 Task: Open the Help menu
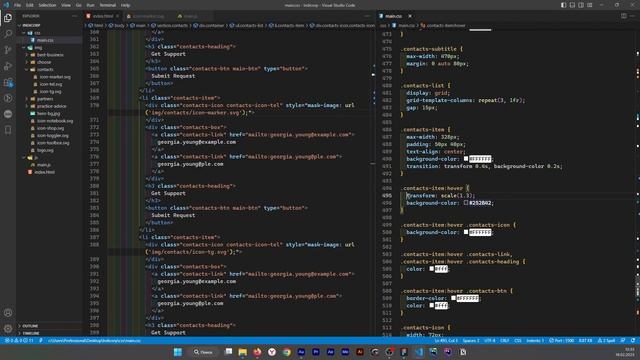(125, 5)
